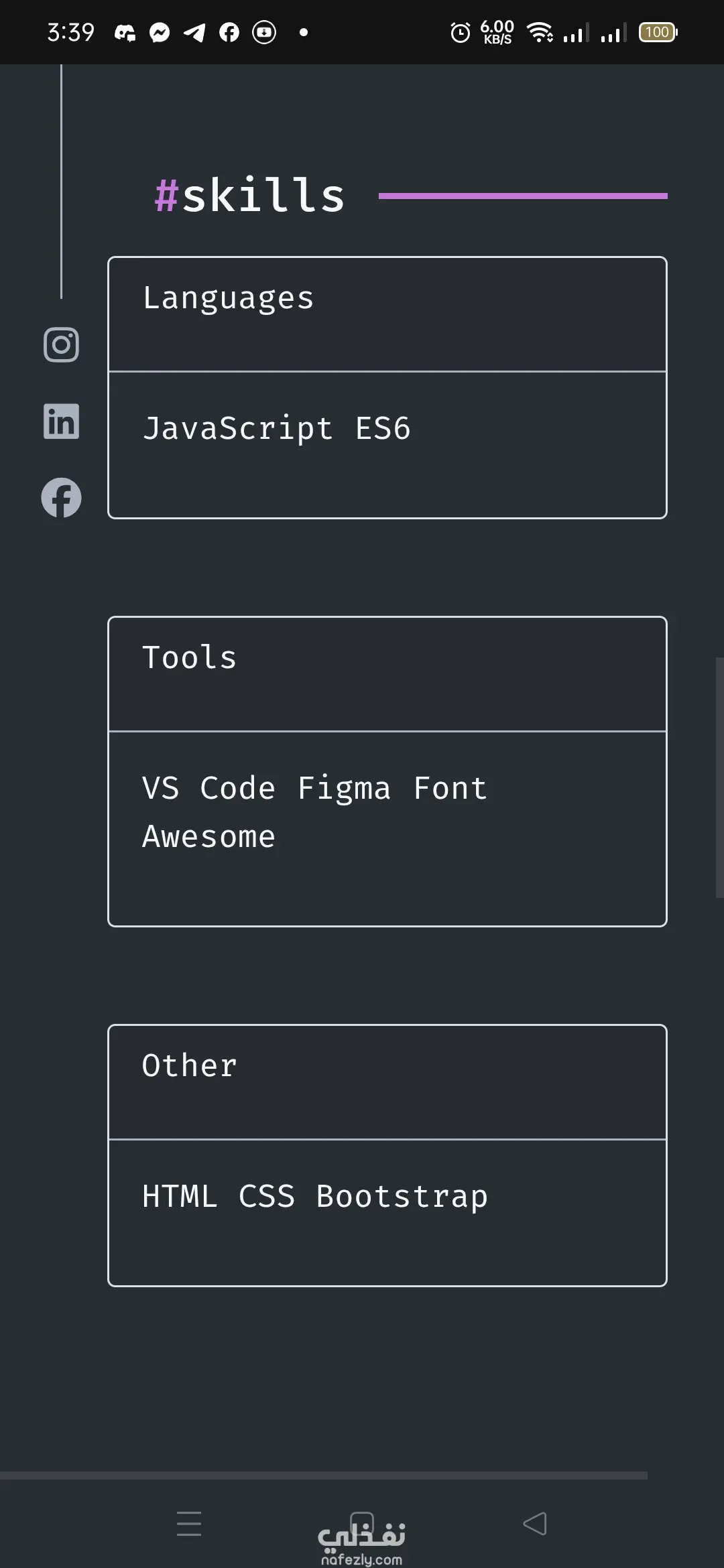This screenshot has width=724, height=1568.
Task: Click the #skills section heading
Action: (249, 196)
